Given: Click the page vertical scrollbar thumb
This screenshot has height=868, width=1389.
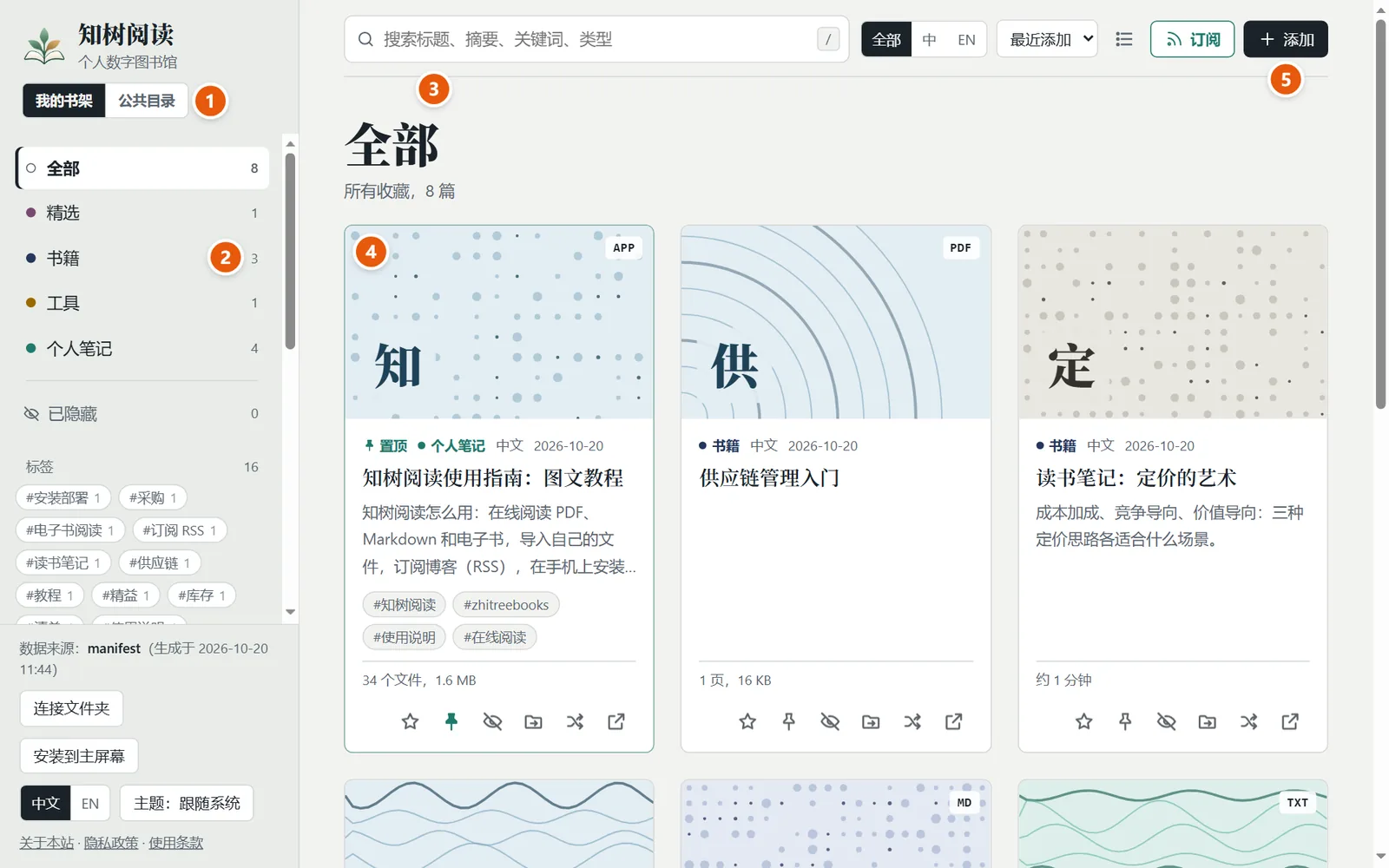Looking at the screenshot, I should [x=1380, y=214].
